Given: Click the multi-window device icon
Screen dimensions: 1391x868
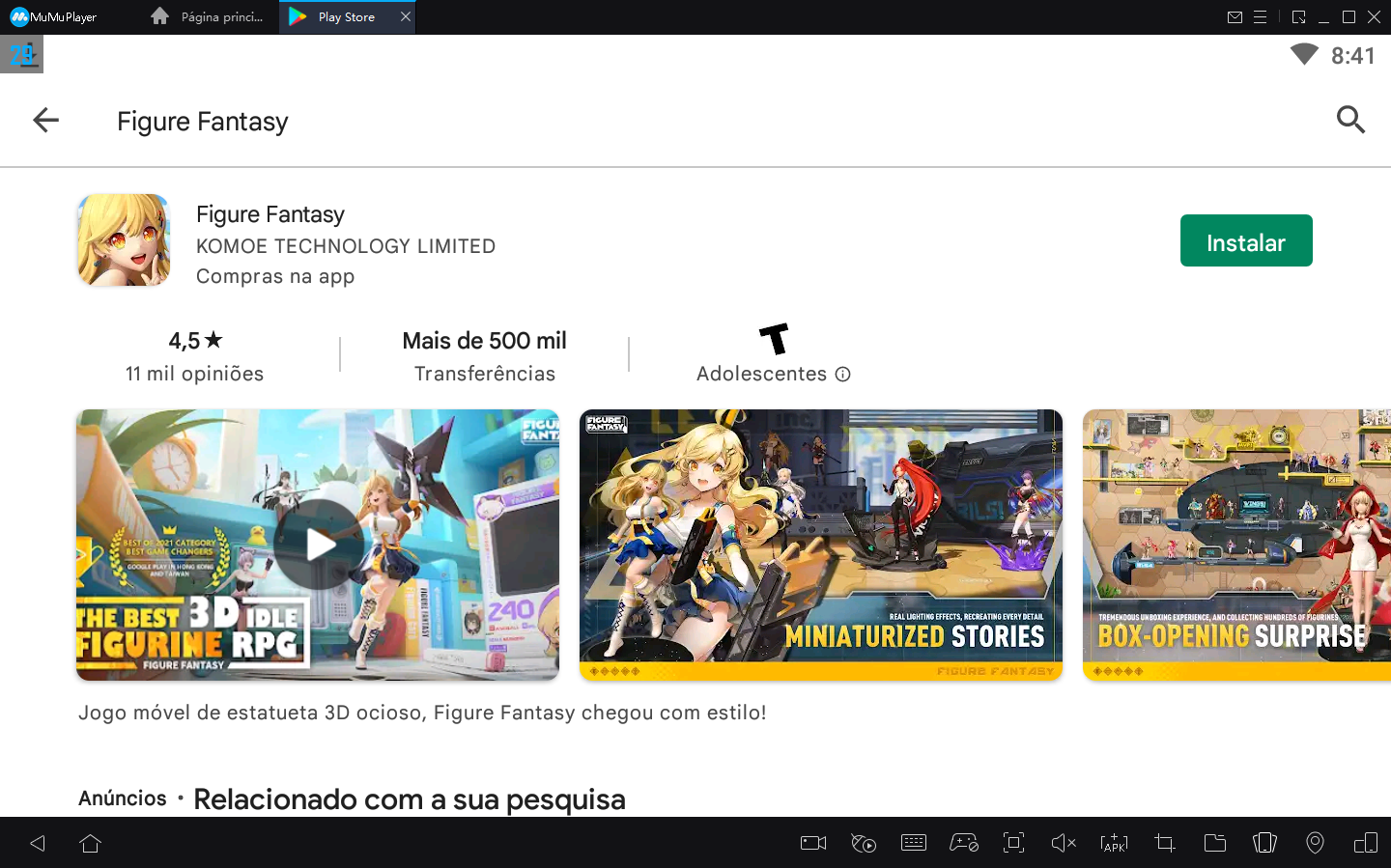Looking at the screenshot, I should [x=1365, y=843].
